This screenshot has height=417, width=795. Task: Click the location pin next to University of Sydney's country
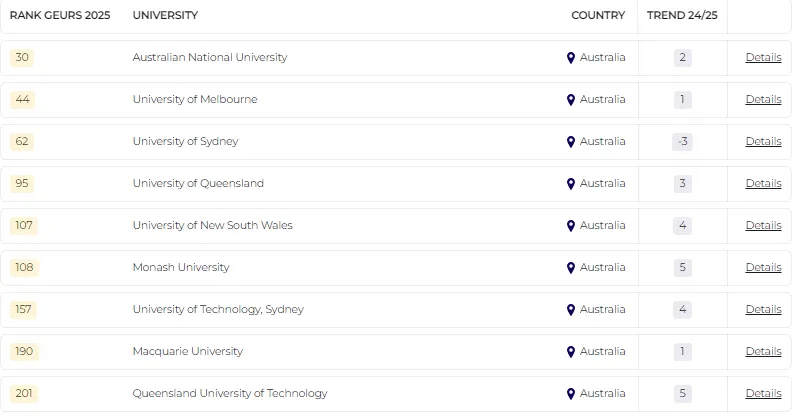pyautogui.click(x=571, y=142)
